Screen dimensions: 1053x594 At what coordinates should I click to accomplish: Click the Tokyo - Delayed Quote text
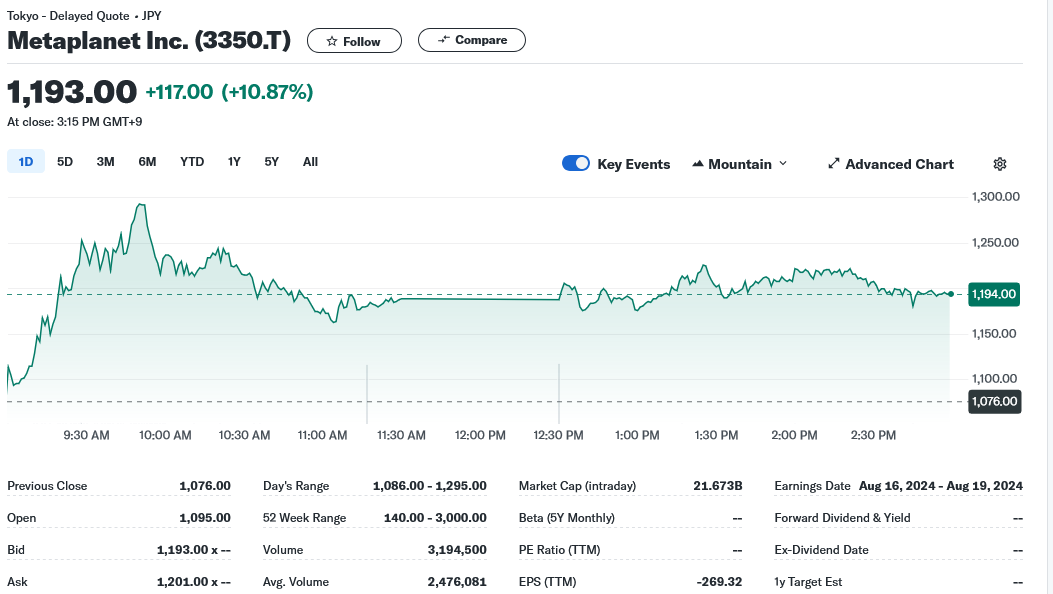point(68,15)
